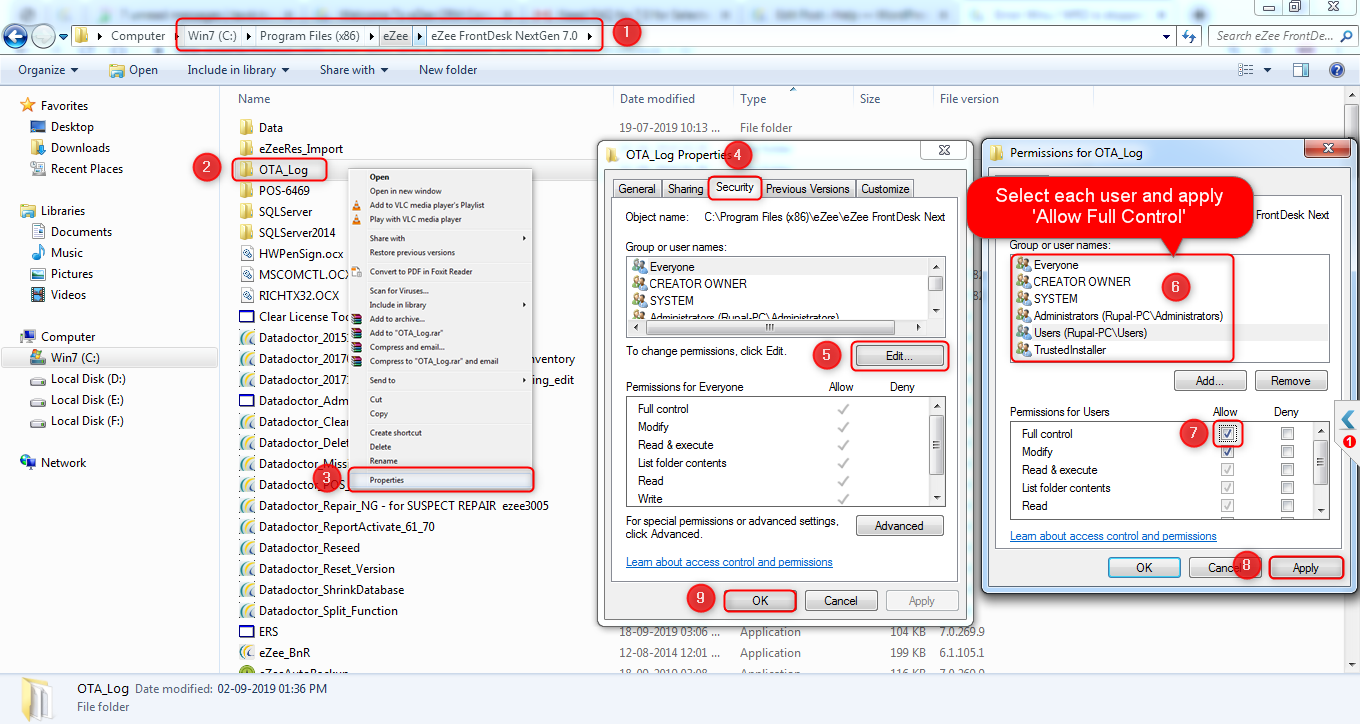Tick Deny checkbox for Read permission

(x=1287, y=506)
